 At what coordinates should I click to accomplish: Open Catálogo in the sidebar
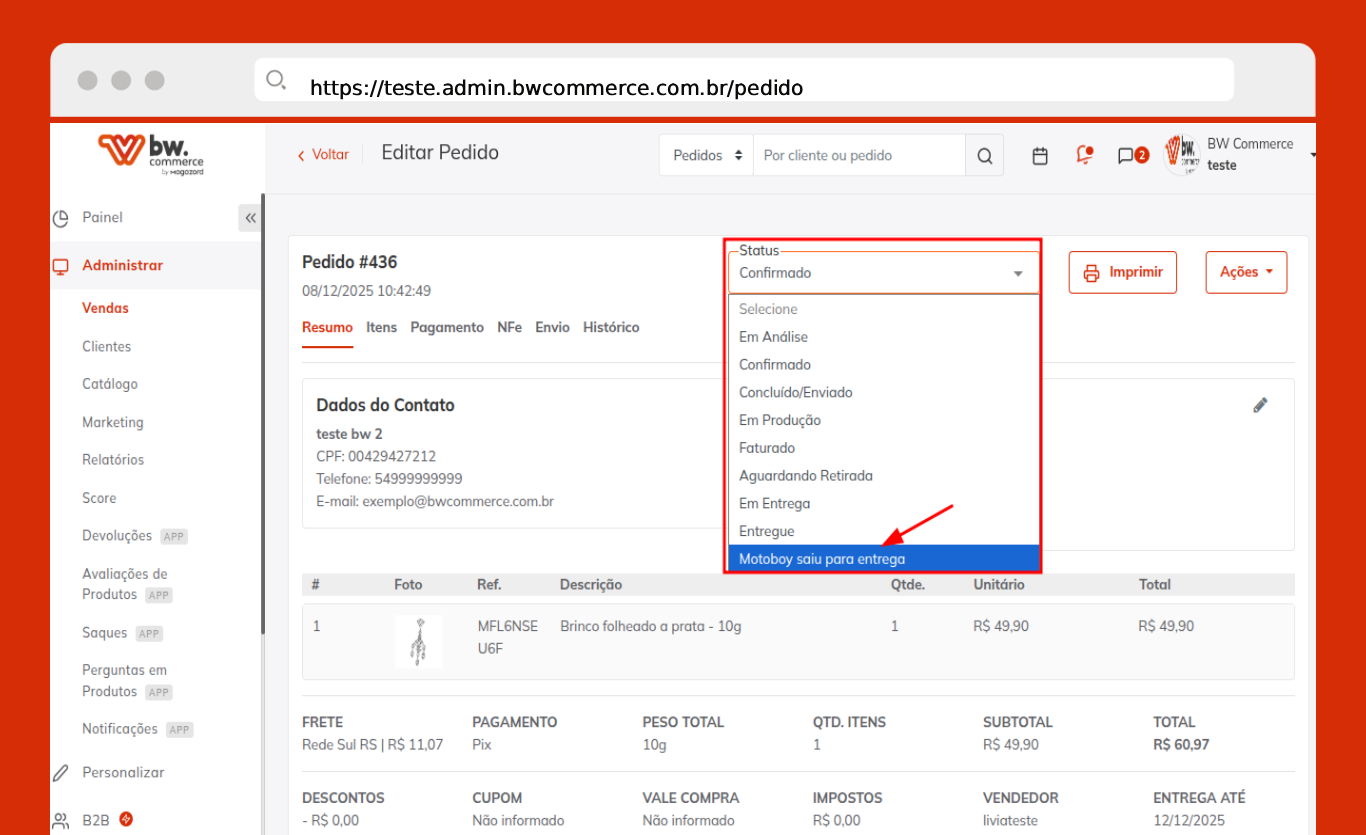tap(110, 384)
